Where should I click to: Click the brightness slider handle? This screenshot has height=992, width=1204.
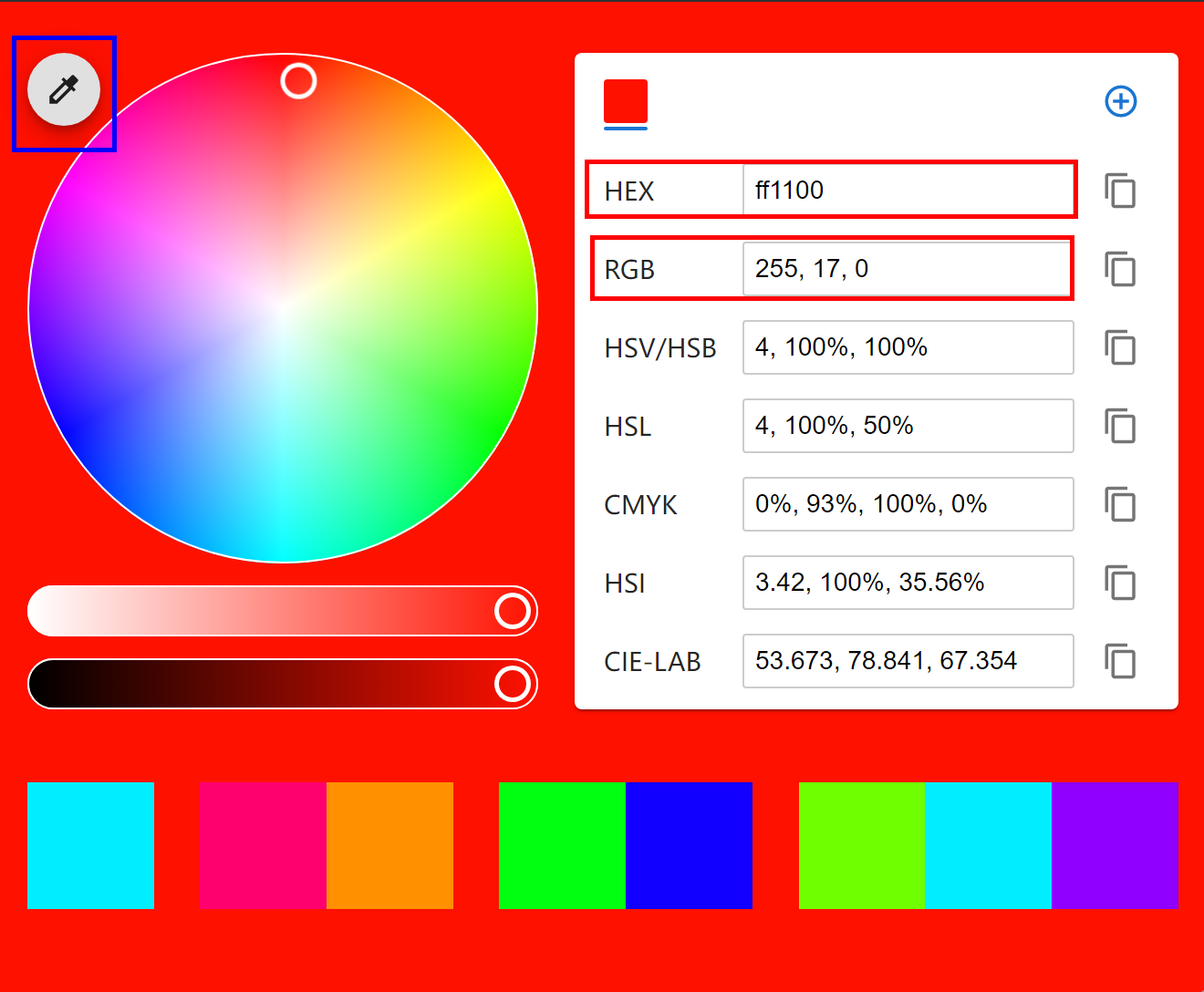(513, 684)
